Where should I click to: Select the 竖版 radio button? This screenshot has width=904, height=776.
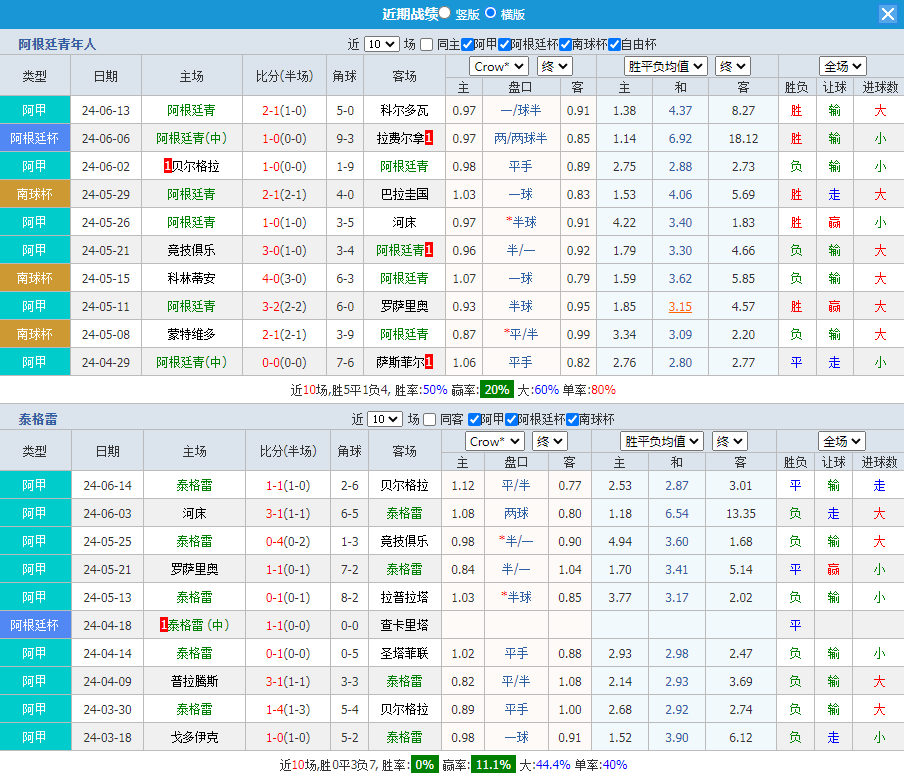click(444, 13)
